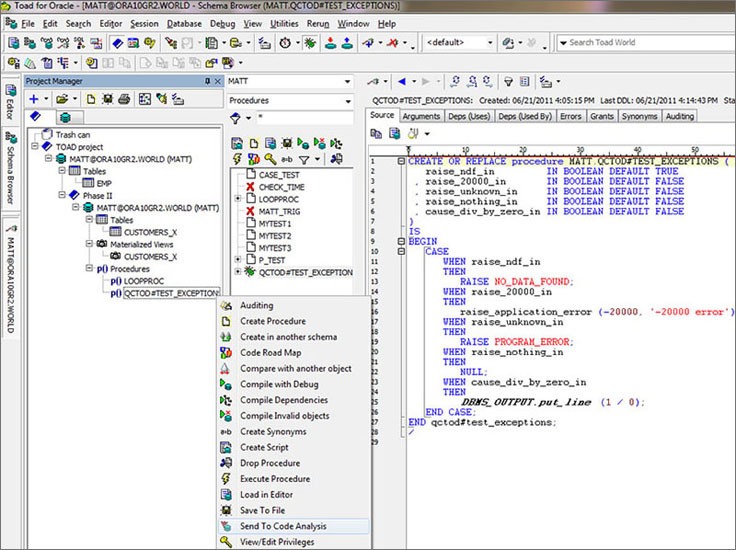736x550 pixels.
Task: Switch to the Deps (Used By) tab
Action: tap(525, 116)
